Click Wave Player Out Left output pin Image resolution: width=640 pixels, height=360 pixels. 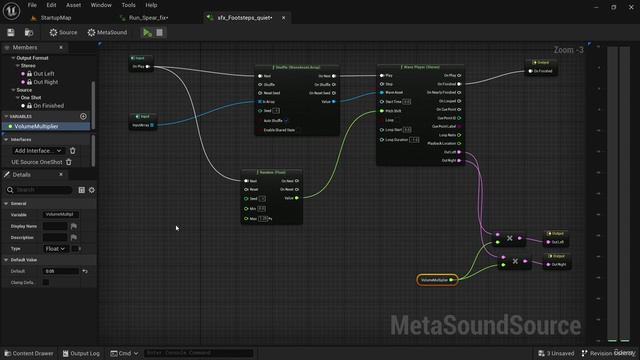click(459, 152)
